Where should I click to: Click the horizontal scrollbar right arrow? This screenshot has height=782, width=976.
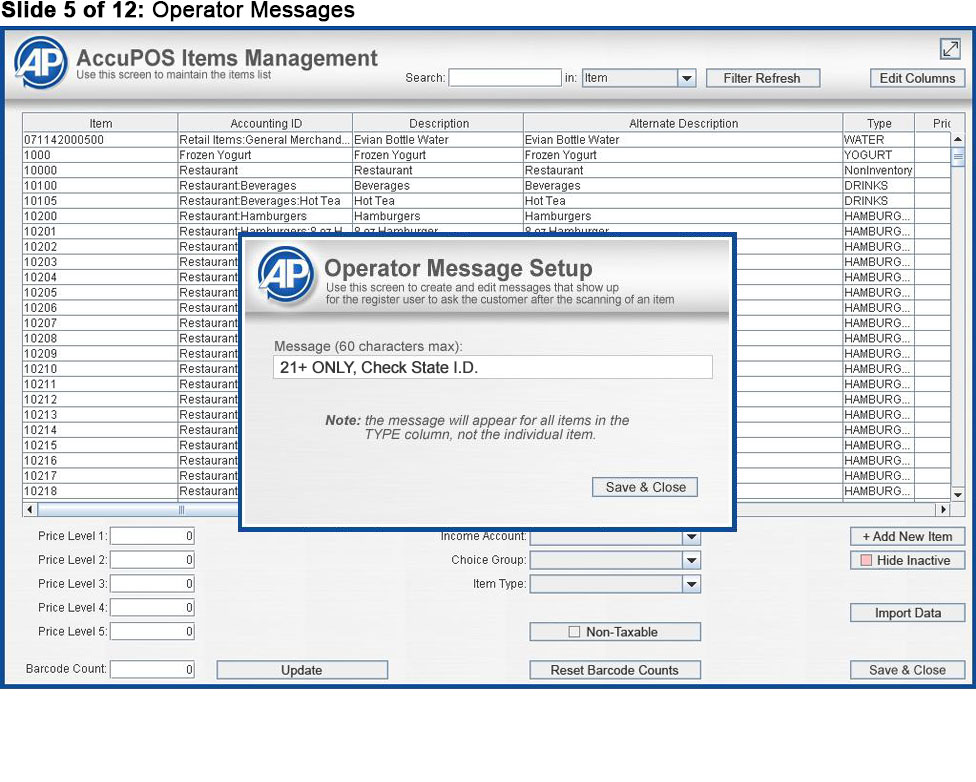tap(944, 509)
